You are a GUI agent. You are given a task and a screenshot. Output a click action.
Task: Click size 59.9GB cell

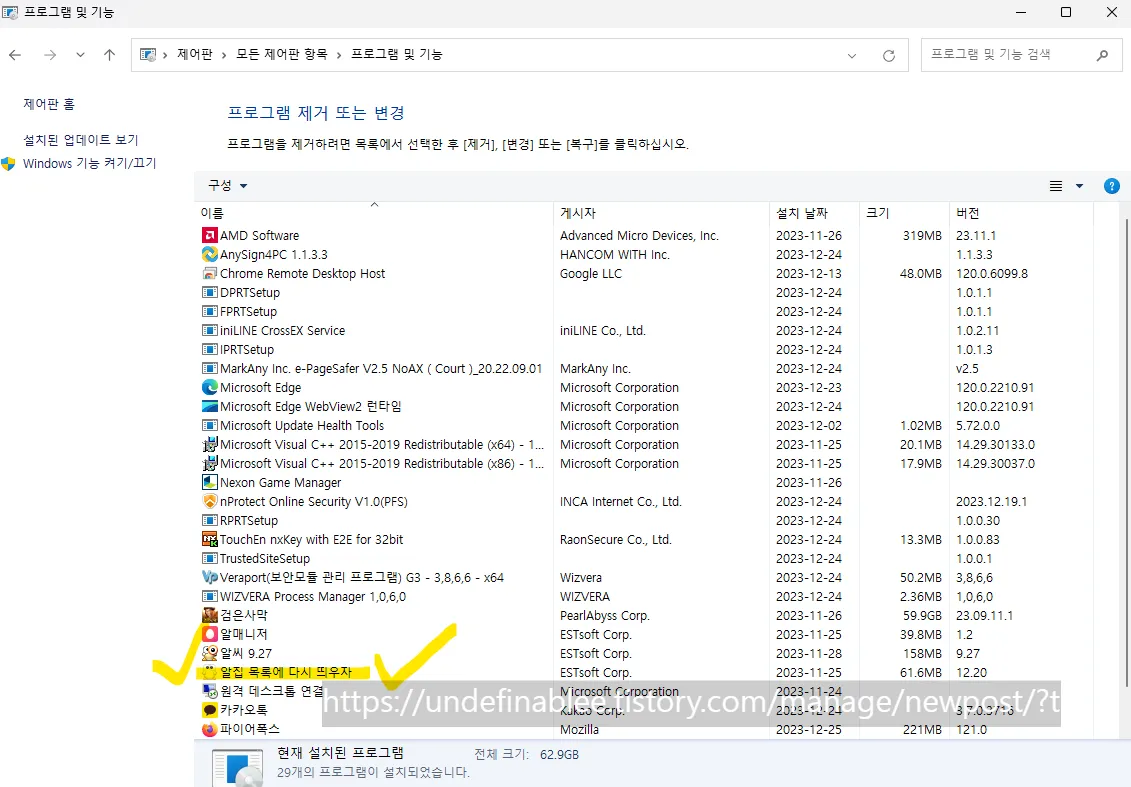(922, 615)
